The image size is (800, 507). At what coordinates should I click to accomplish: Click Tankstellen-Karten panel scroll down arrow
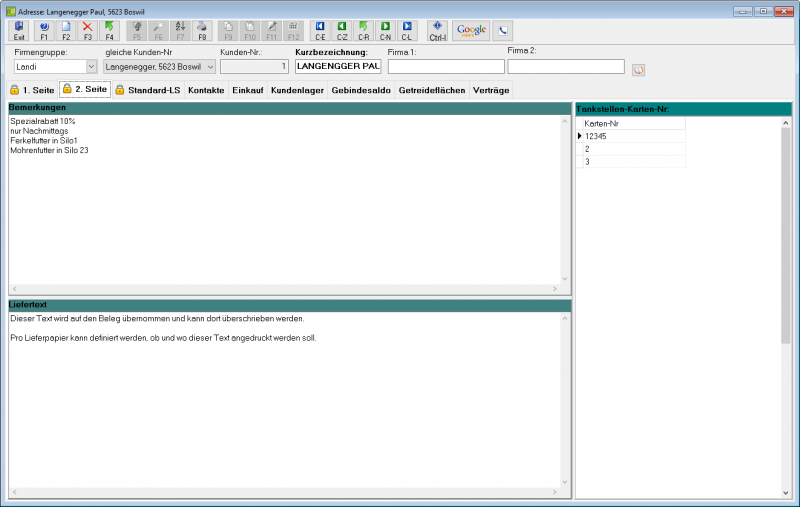(x=786, y=493)
